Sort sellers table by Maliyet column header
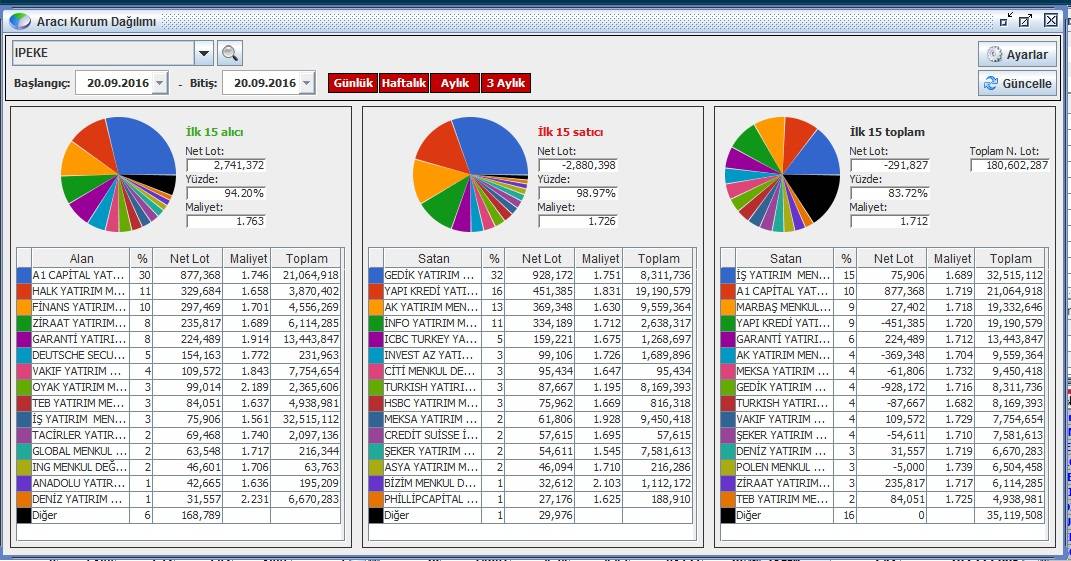 (601, 258)
